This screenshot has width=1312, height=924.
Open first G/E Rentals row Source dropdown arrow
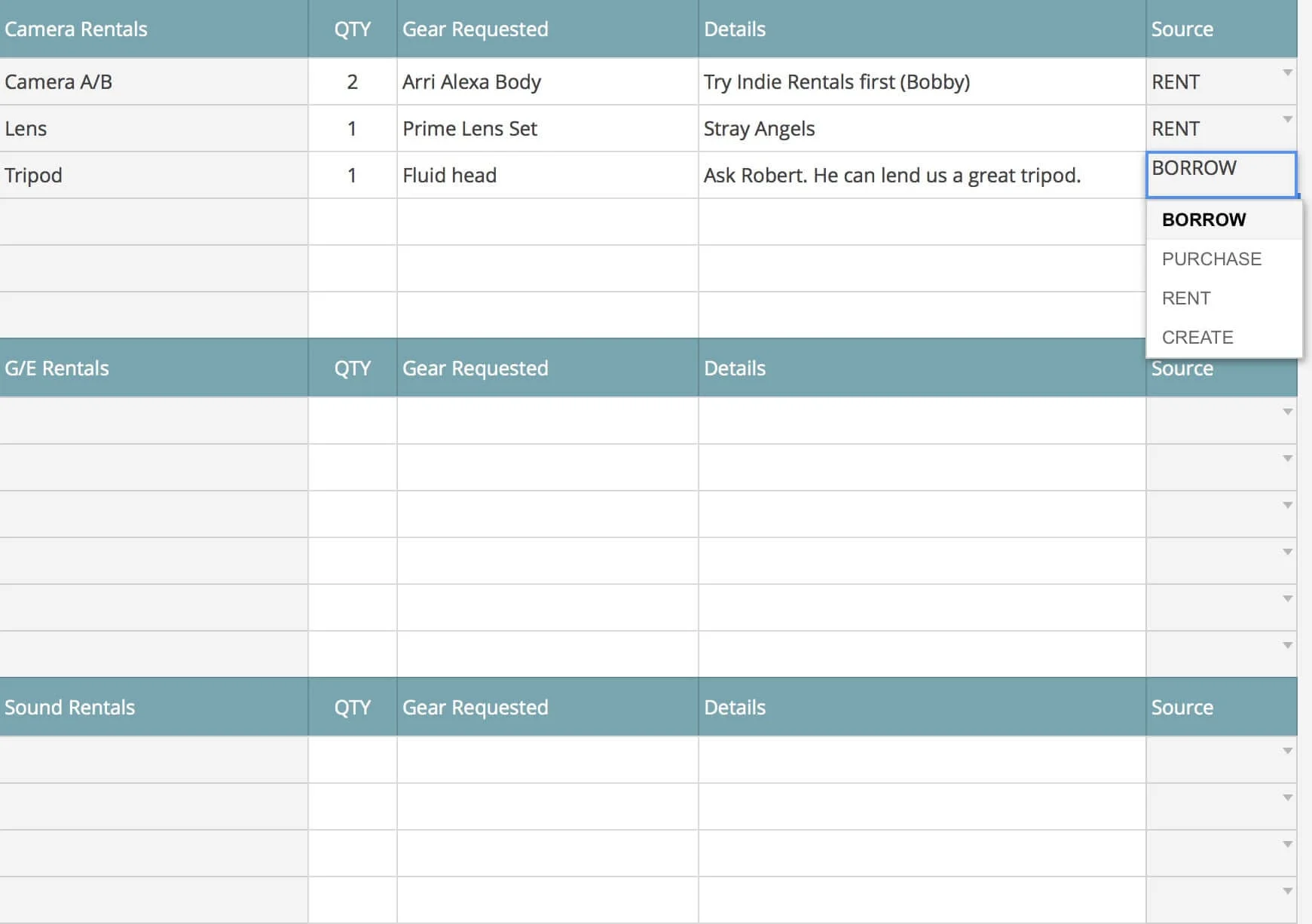[x=1287, y=412]
